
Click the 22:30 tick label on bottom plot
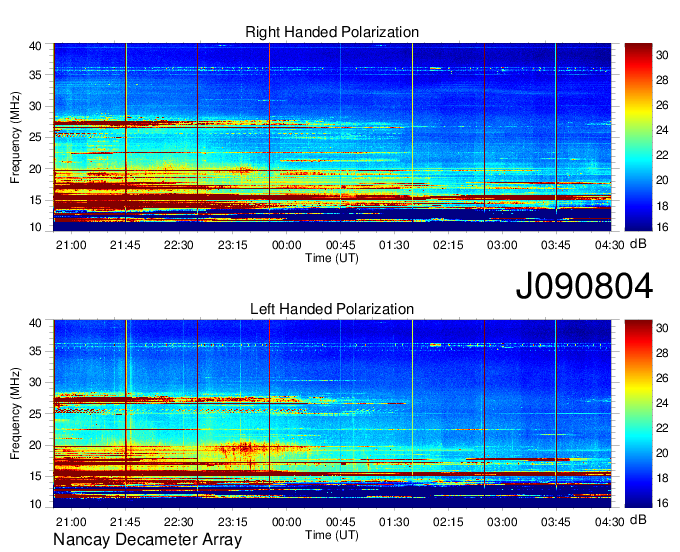point(179,522)
